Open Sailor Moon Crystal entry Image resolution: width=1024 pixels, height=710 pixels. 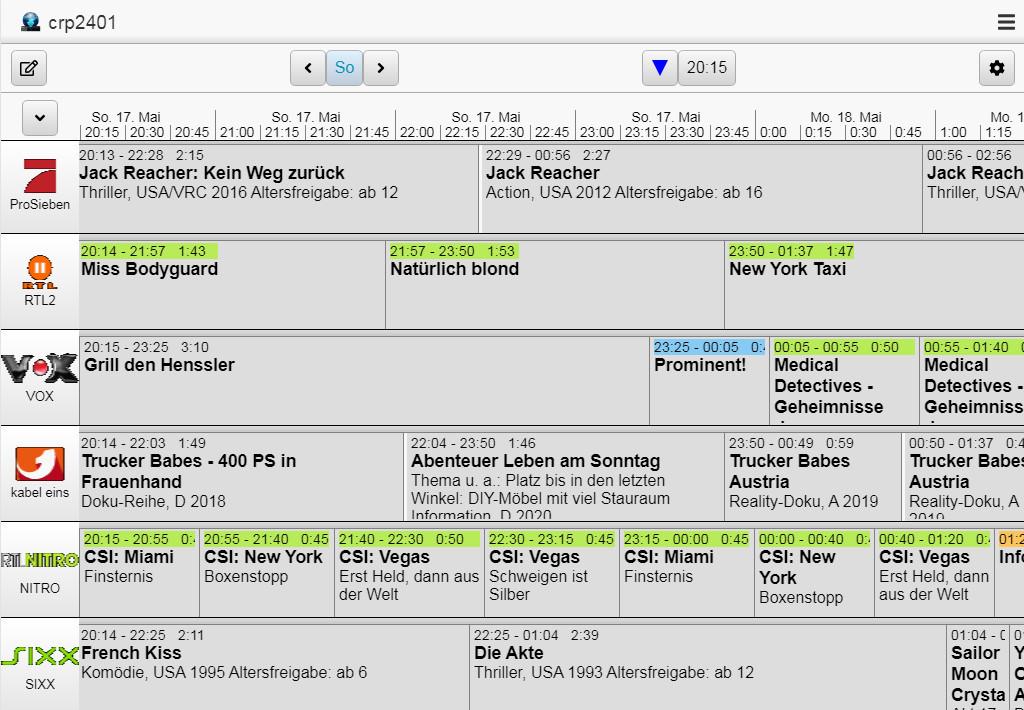(978, 668)
